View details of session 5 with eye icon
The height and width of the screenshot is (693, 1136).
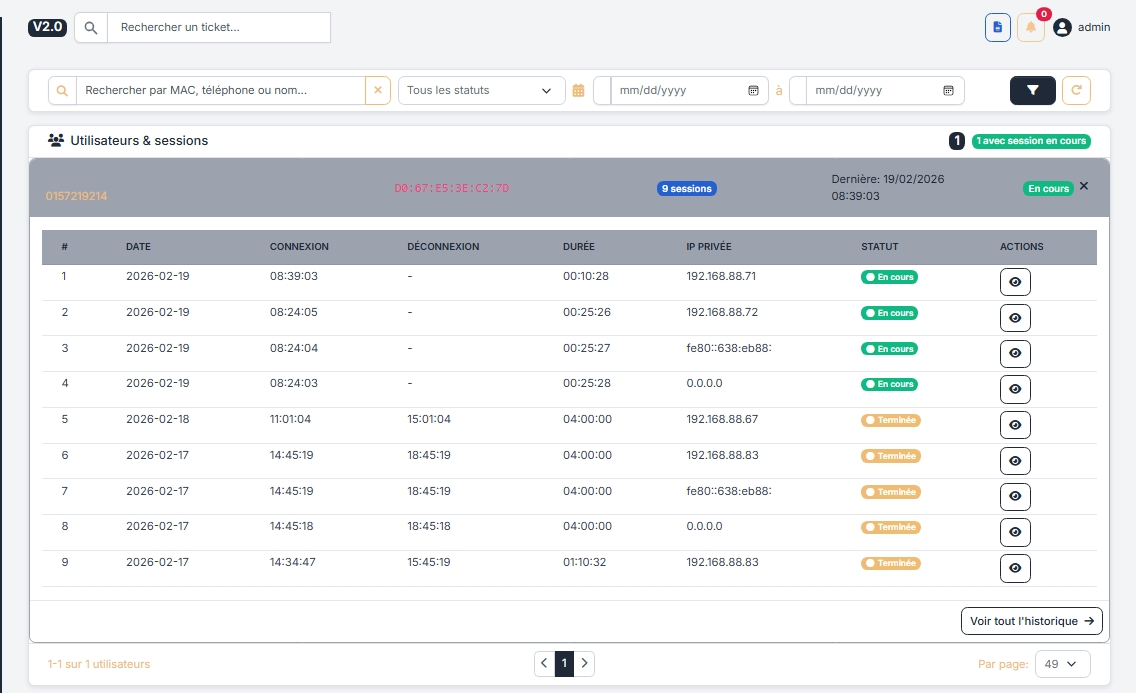pyautogui.click(x=1015, y=425)
